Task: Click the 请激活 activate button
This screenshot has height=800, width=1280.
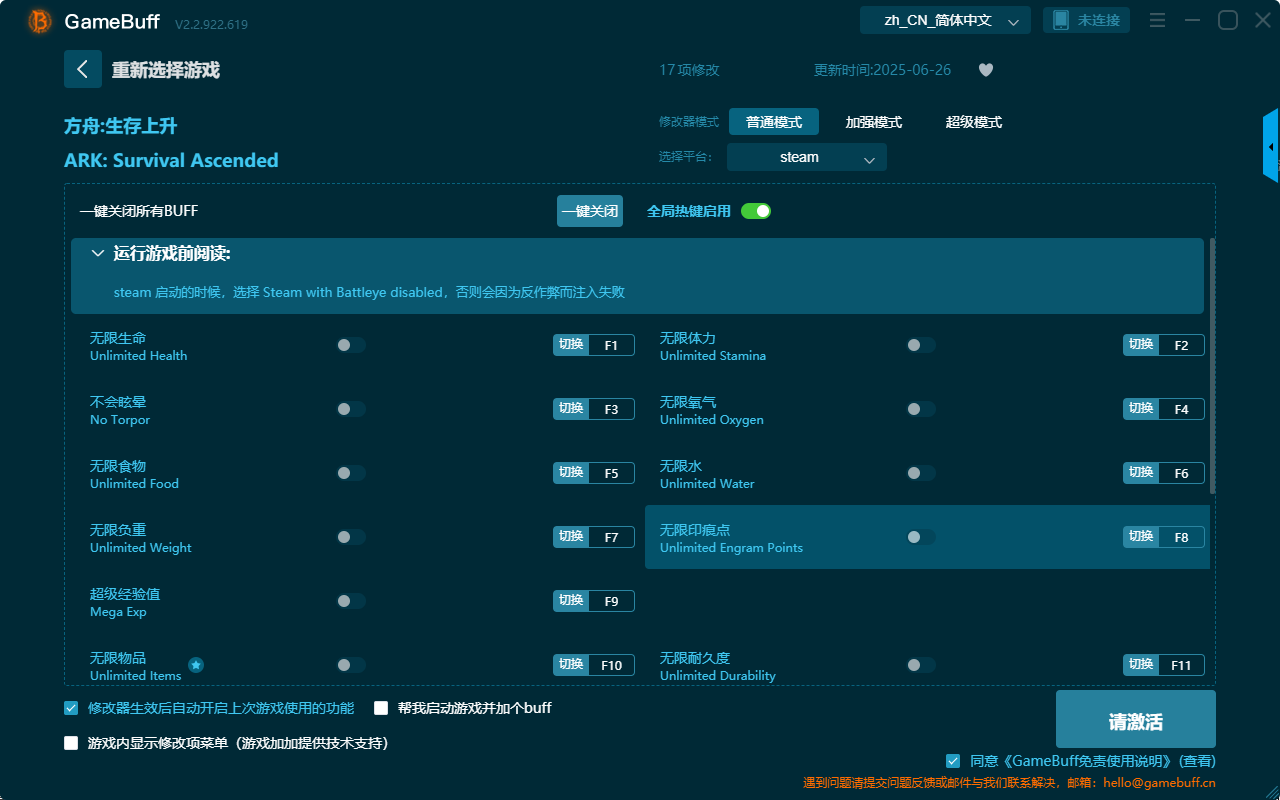Action: point(1136,719)
